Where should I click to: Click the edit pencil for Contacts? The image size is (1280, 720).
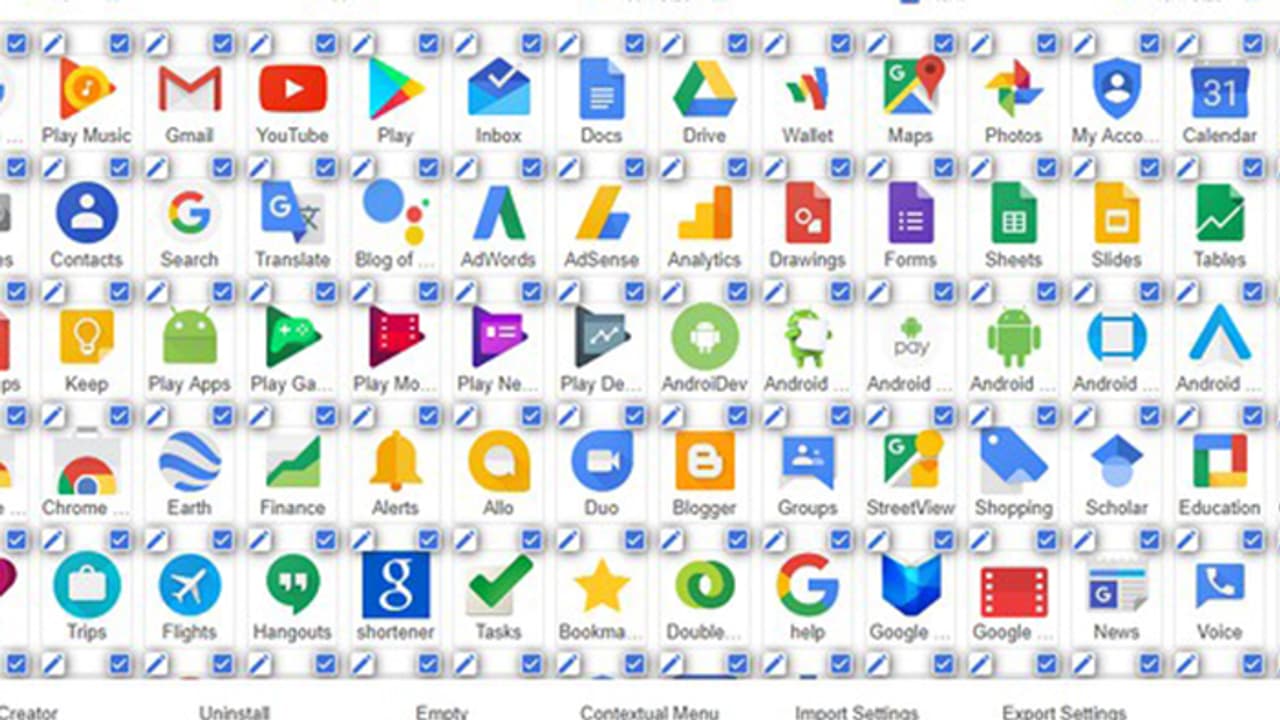53,167
